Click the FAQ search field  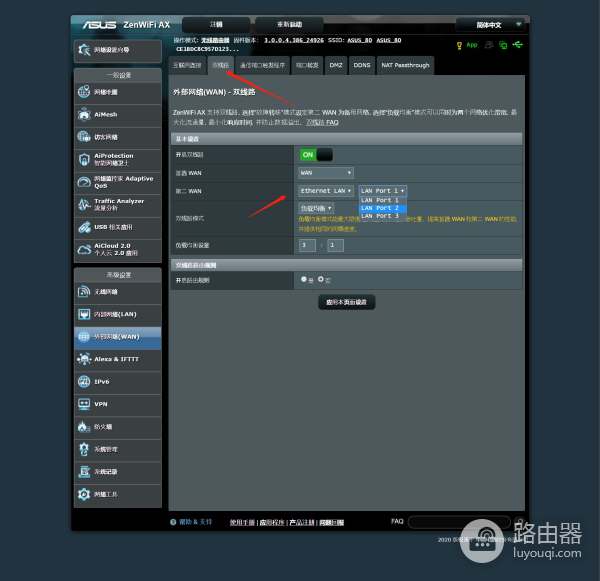click(x=459, y=522)
